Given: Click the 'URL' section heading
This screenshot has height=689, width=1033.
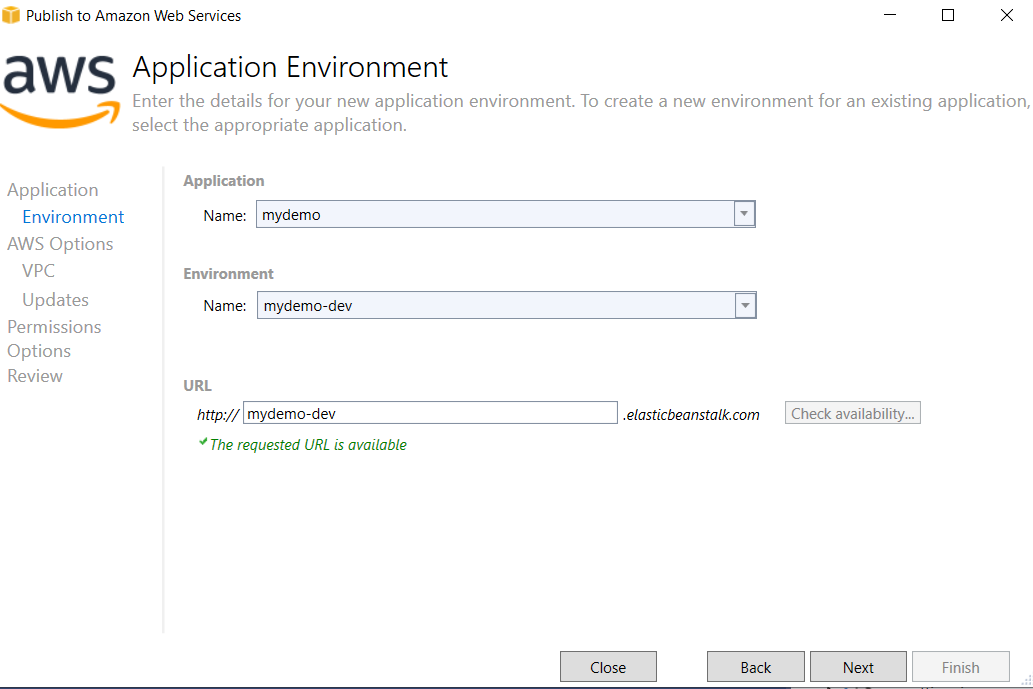Looking at the screenshot, I should [x=198, y=385].
